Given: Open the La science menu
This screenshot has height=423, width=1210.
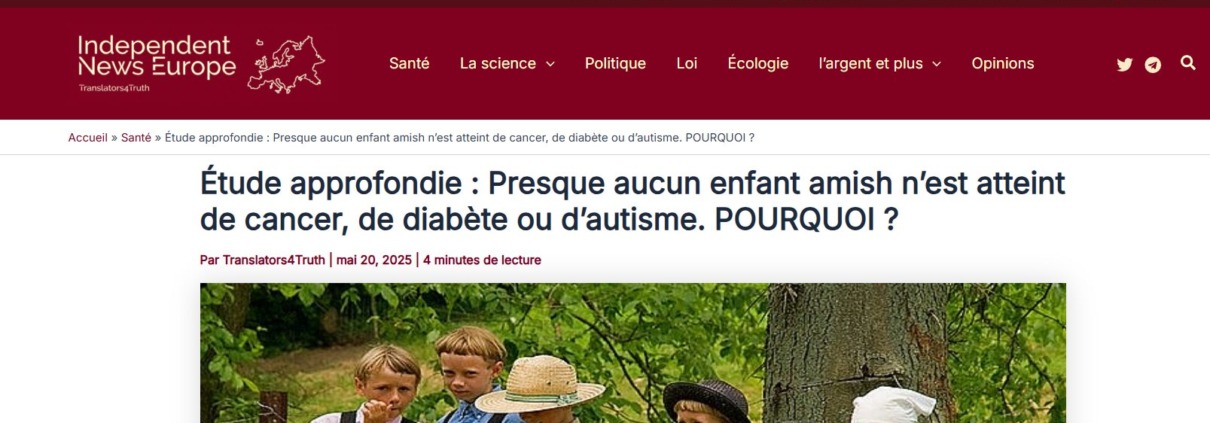Looking at the screenshot, I should 498,63.
